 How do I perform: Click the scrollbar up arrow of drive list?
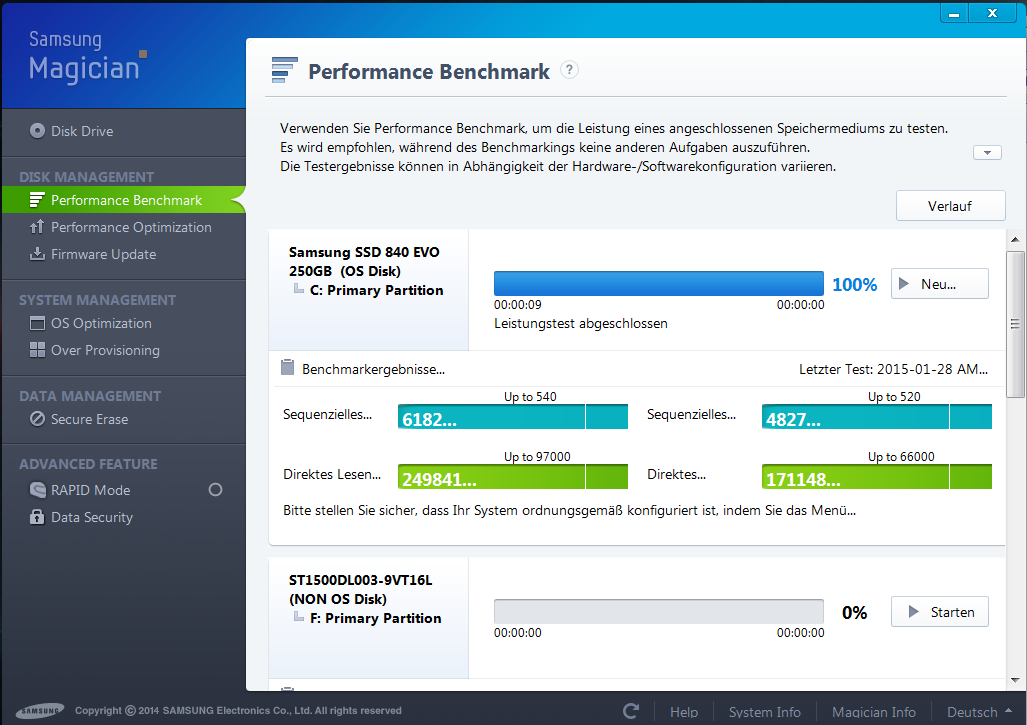[1015, 240]
